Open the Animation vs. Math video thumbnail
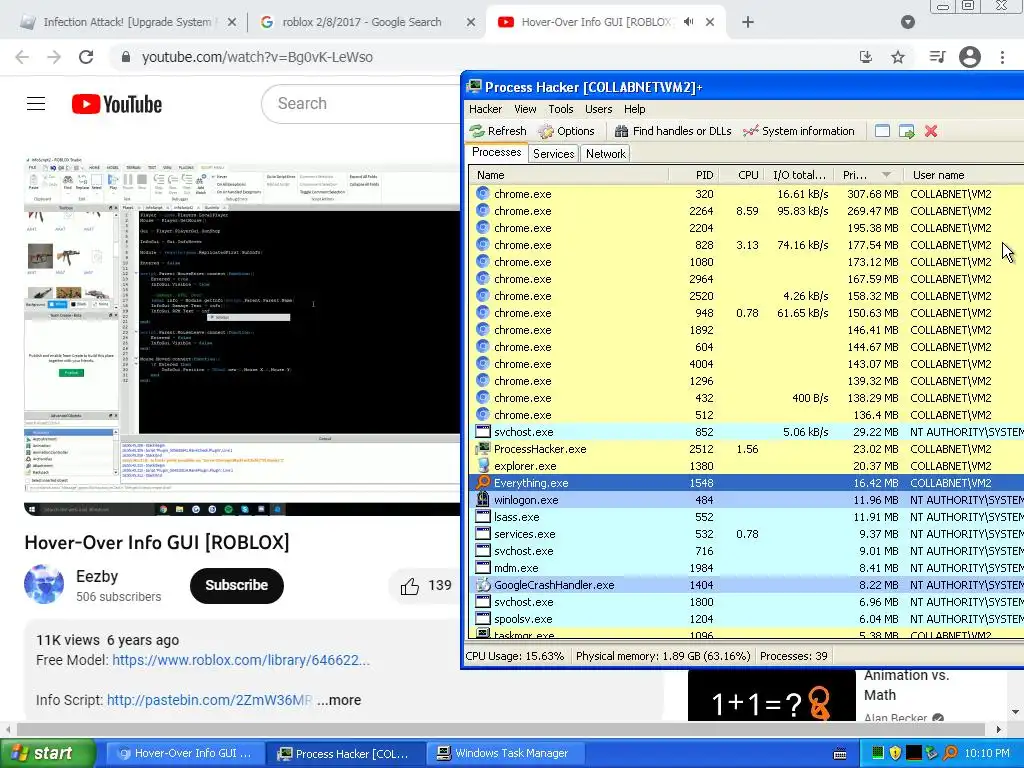 771,696
